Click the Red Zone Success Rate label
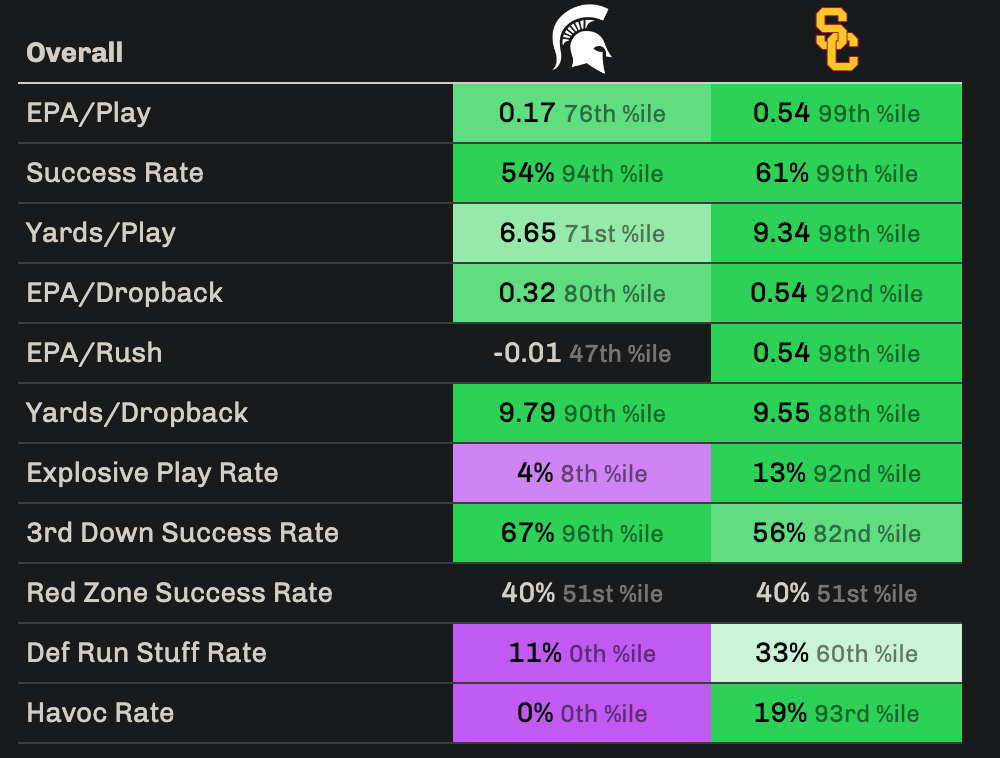The height and width of the screenshot is (758, 1000). tap(179, 593)
